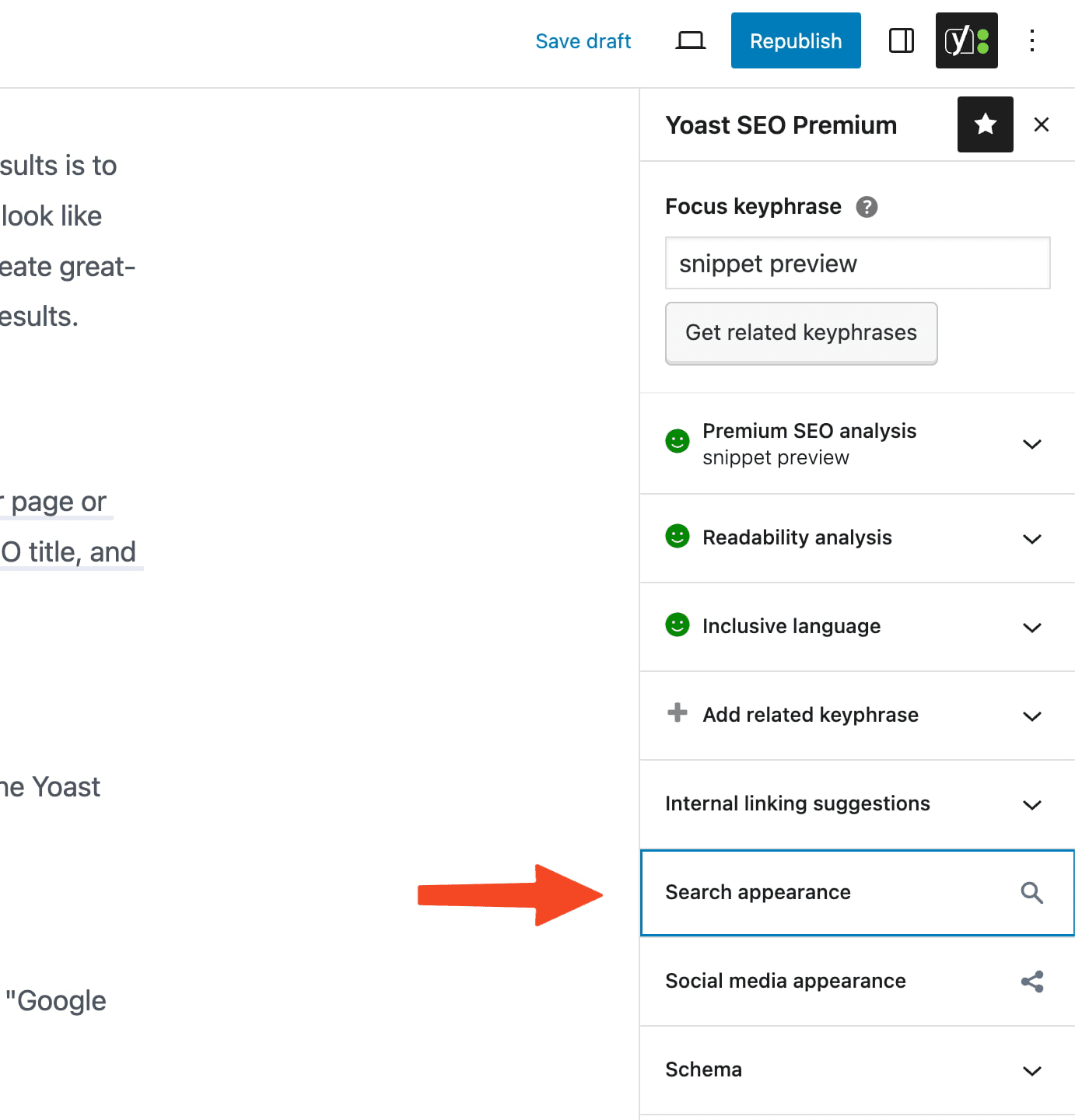The width and height of the screenshot is (1075, 1120).
Task: Expand the Internal linking suggestions section
Action: click(1032, 804)
